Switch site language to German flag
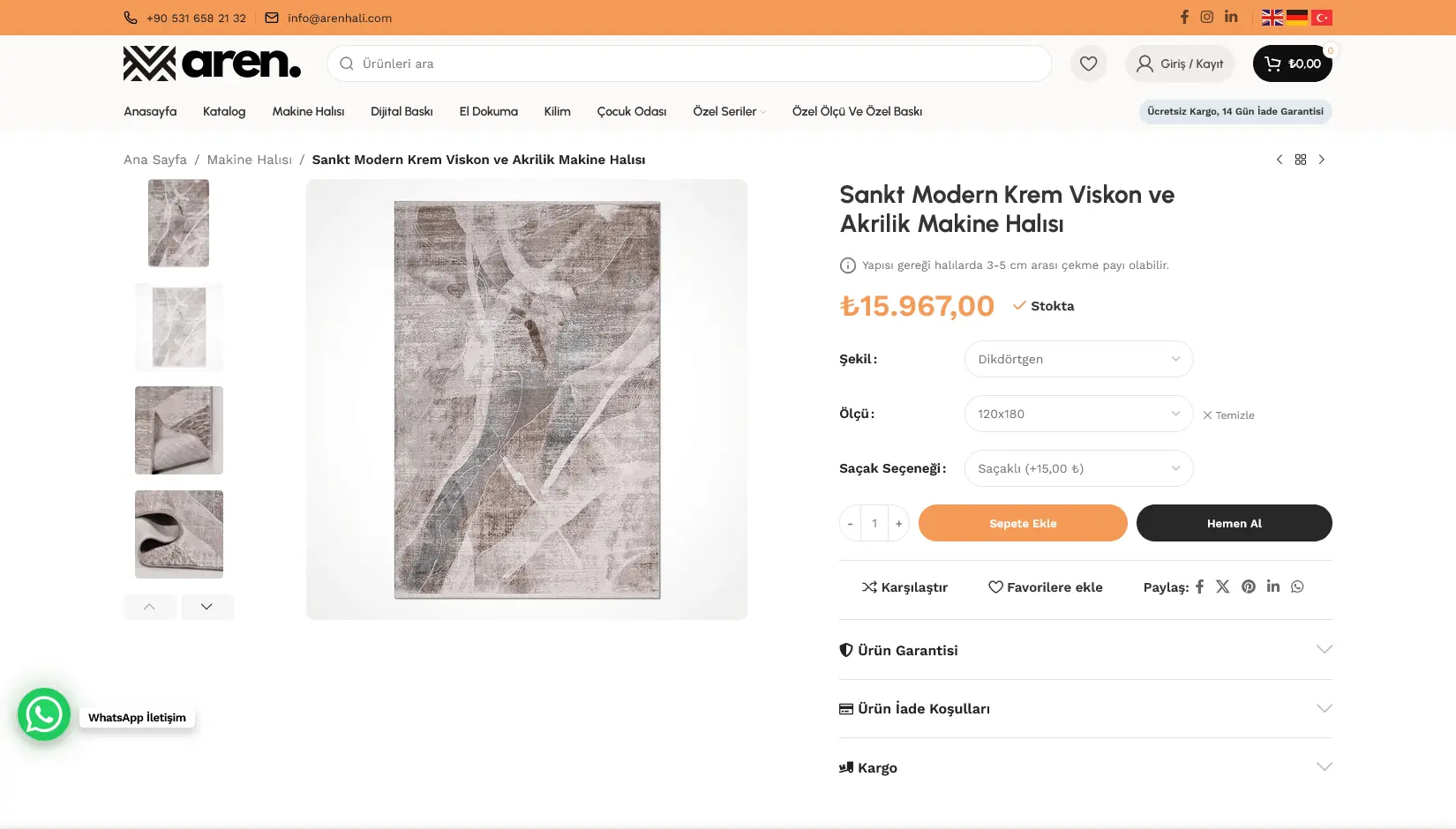The height and width of the screenshot is (829, 1456). 1297,18
